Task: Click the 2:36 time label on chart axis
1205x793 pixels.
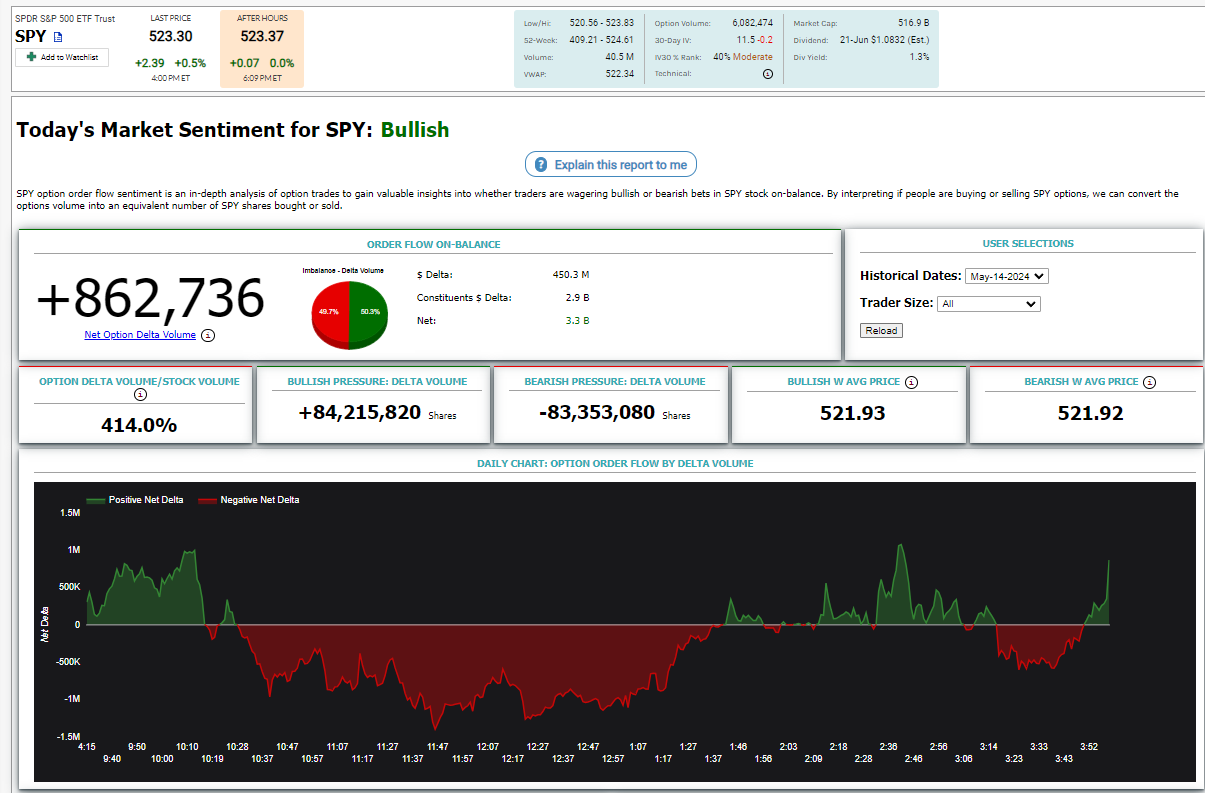Action: 888,747
